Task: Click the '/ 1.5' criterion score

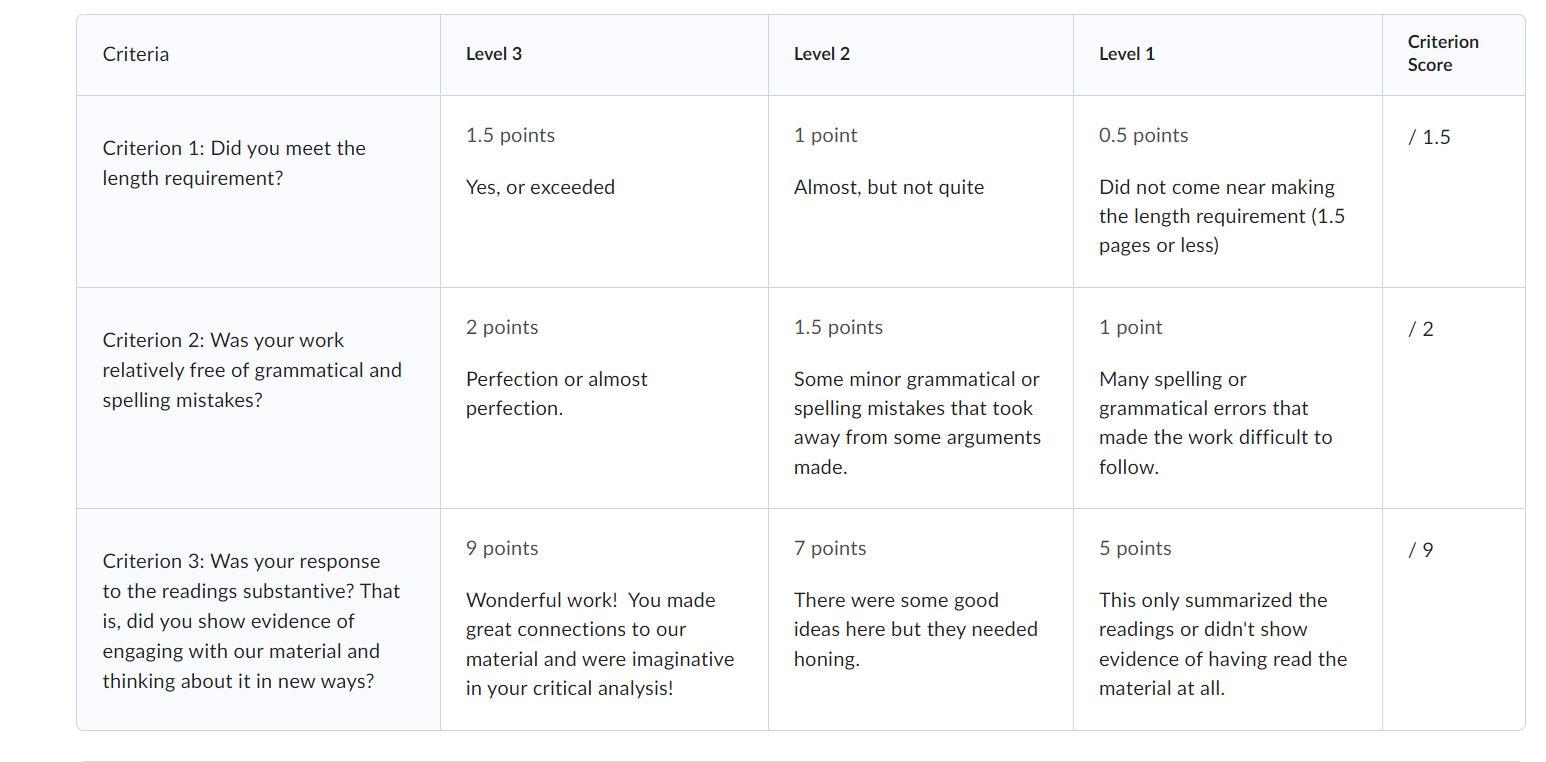Action: pos(1429,137)
